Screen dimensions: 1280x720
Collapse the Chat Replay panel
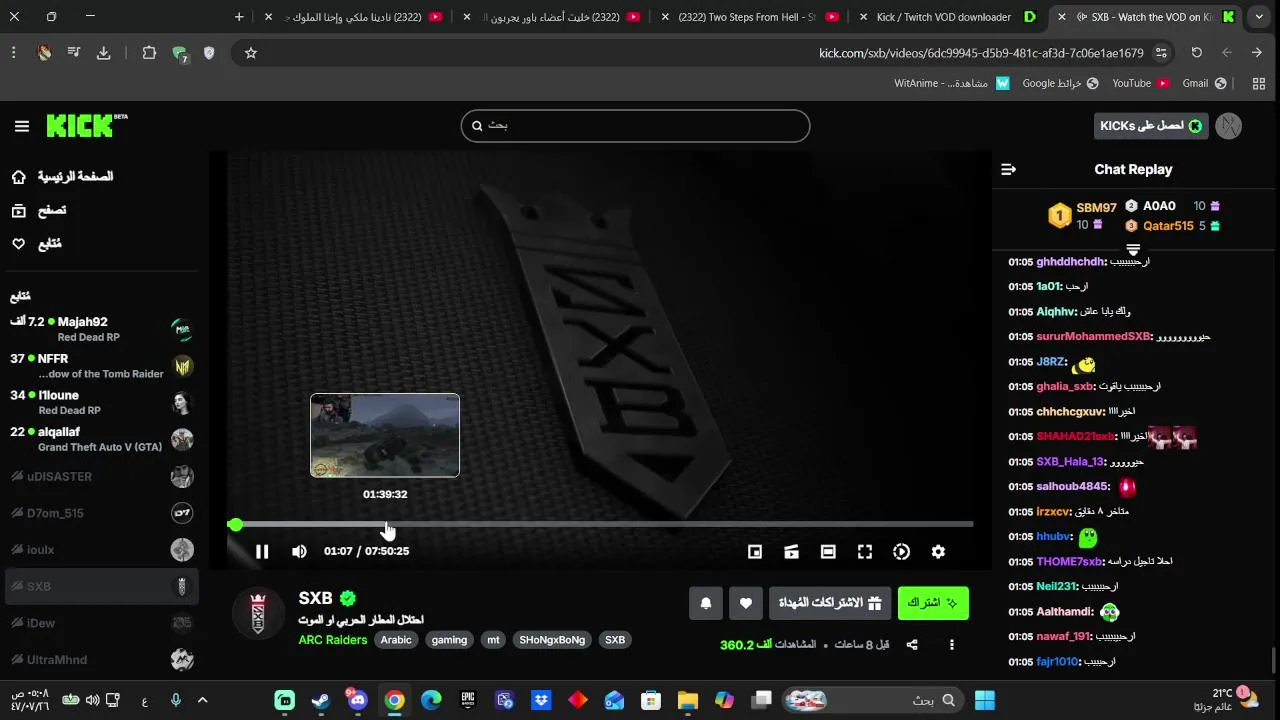[1008, 170]
